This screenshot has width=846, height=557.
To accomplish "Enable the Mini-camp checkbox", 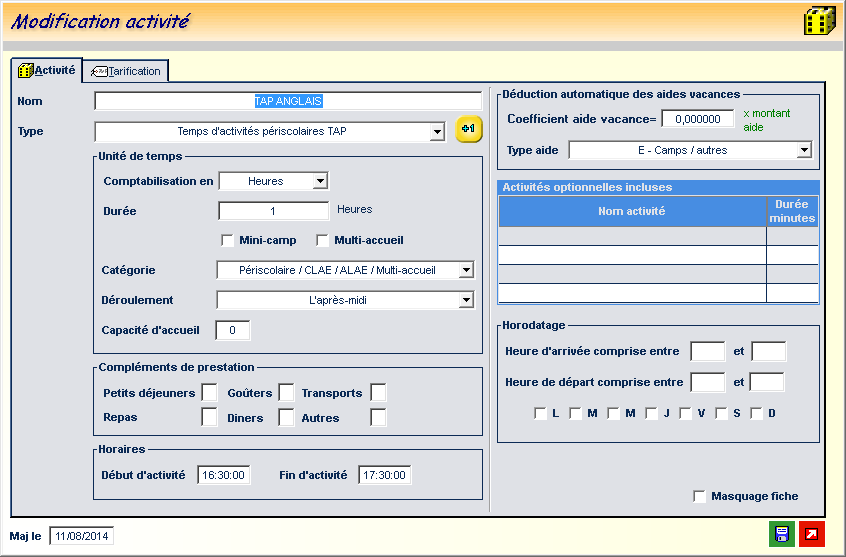I will click(227, 240).
